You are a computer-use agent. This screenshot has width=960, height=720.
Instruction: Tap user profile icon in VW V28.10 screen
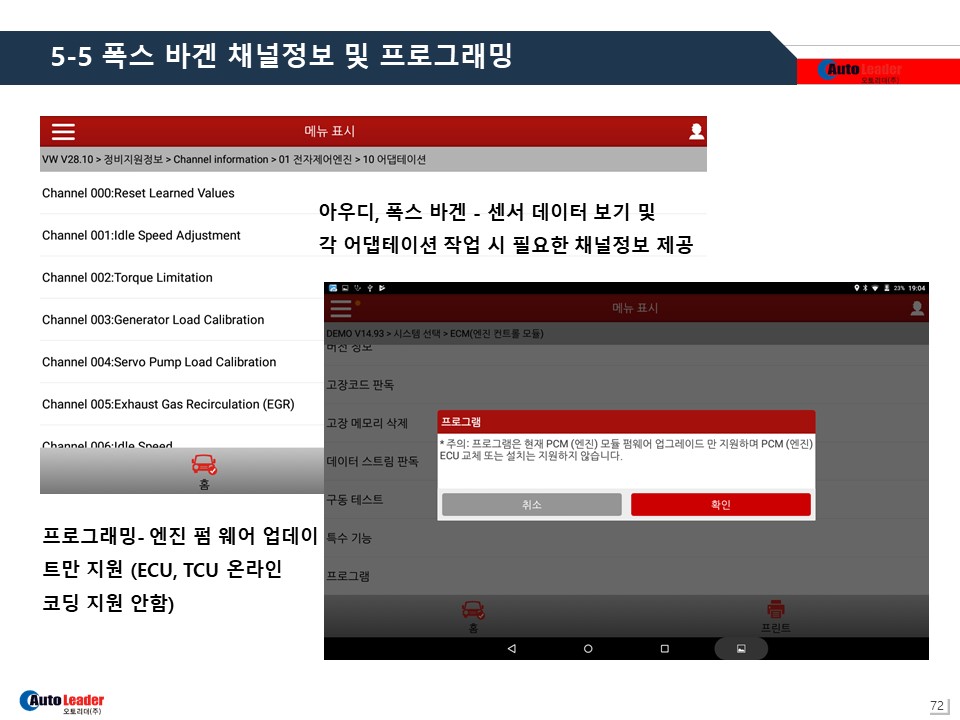(696, 131)
